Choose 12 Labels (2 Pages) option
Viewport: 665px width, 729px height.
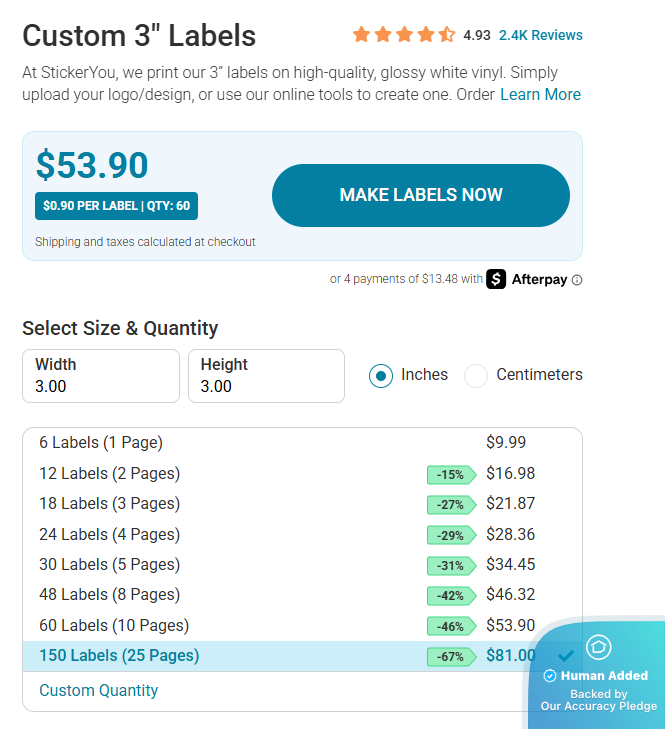coord(110,473)
